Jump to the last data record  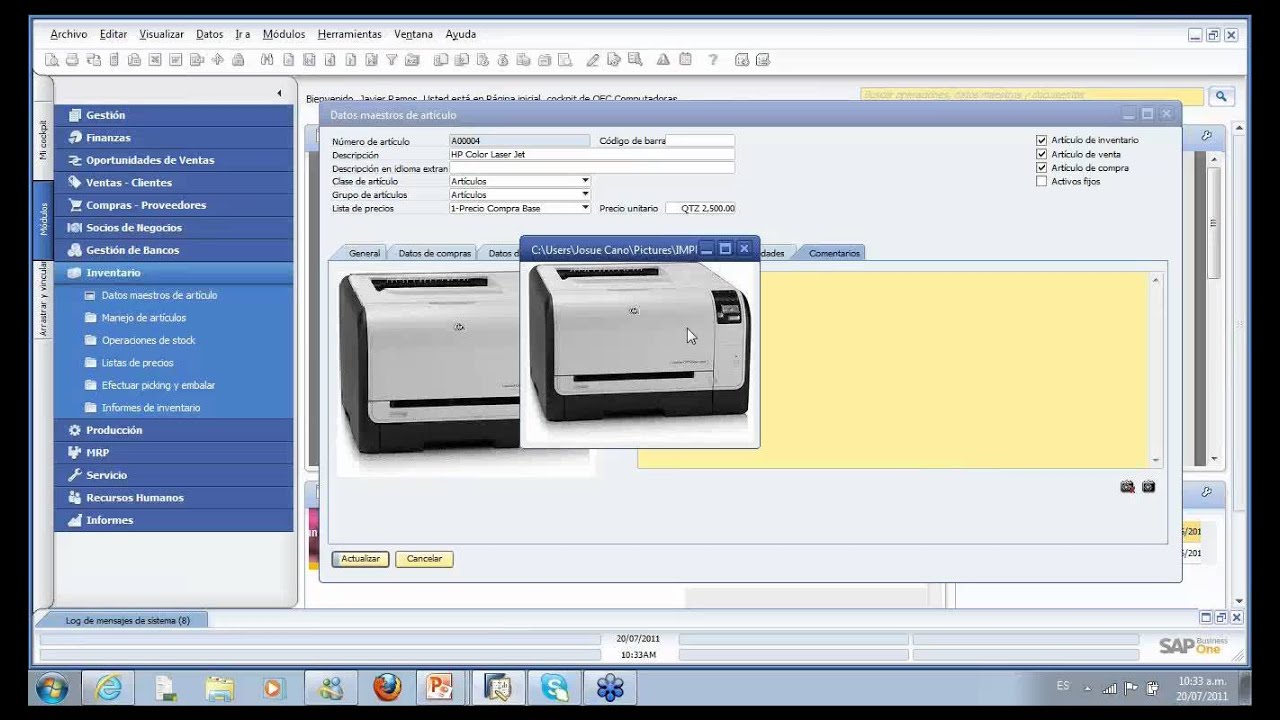(x=371, y=60)
